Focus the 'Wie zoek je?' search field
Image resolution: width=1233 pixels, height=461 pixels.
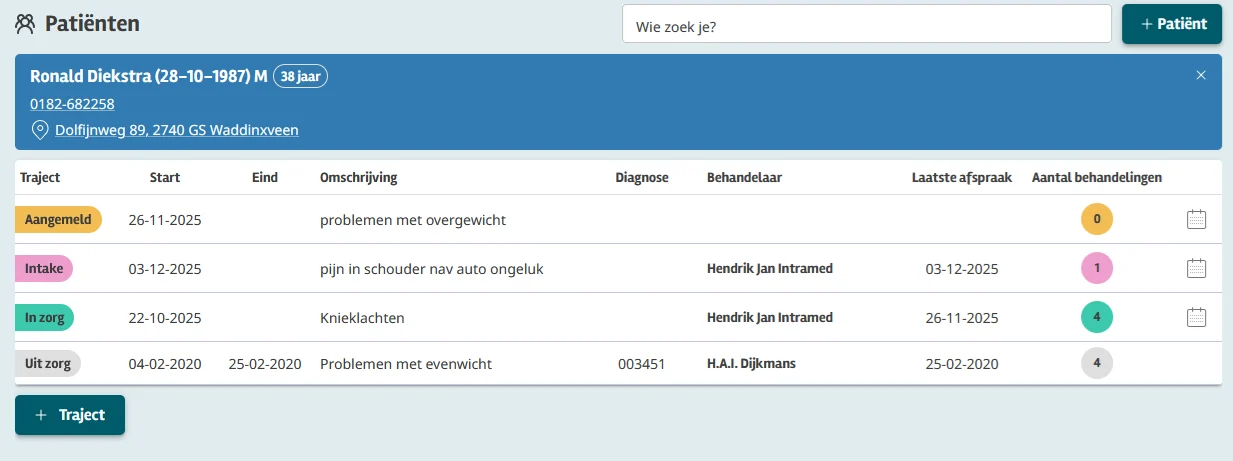[866, 24]
